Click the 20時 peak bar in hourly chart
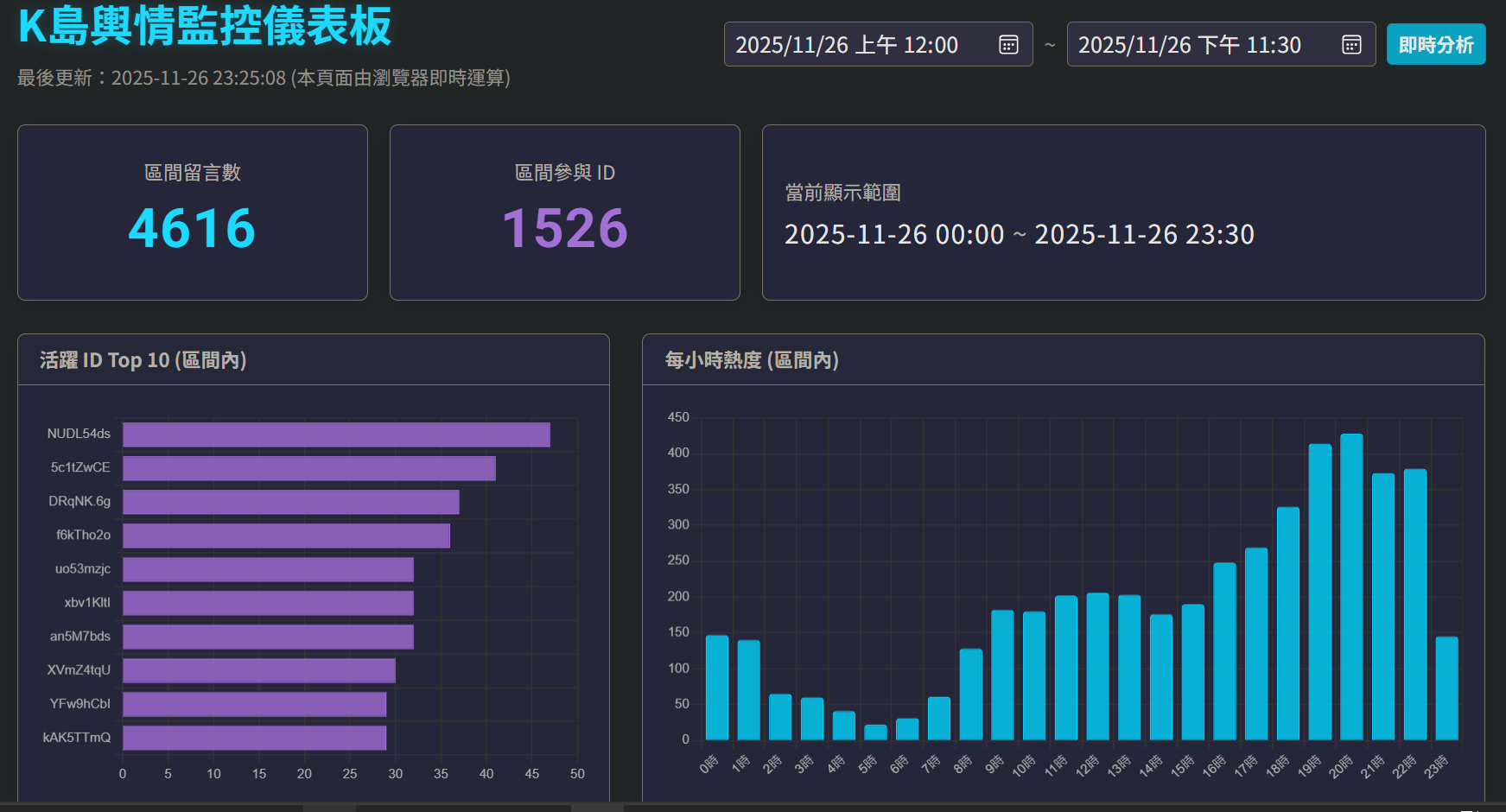1506x812 pixels. tap(1351, 587)
